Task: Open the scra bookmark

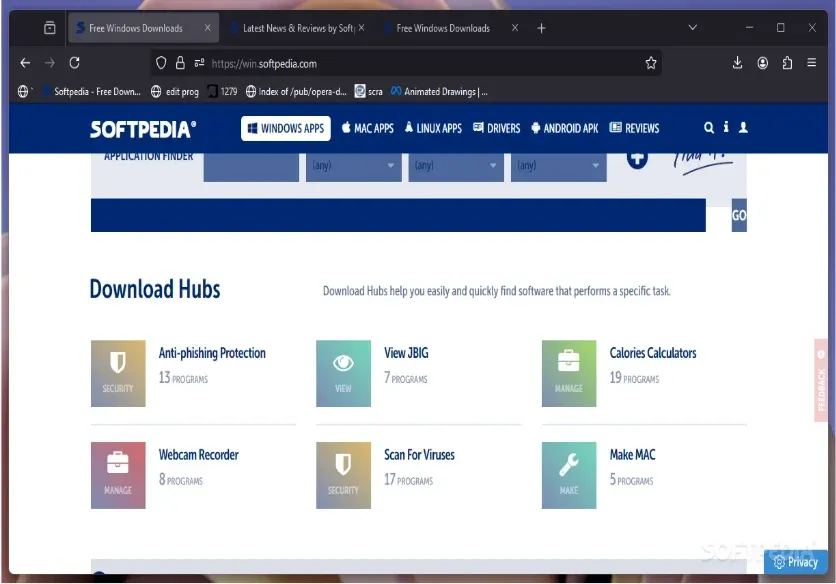Action: [369, 92]
